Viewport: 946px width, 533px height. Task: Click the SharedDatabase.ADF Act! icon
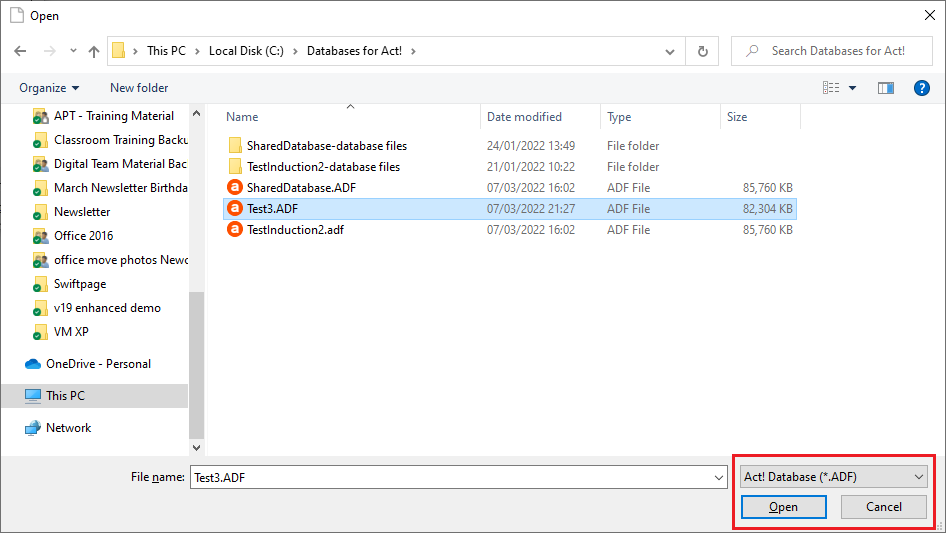point(235,187)
